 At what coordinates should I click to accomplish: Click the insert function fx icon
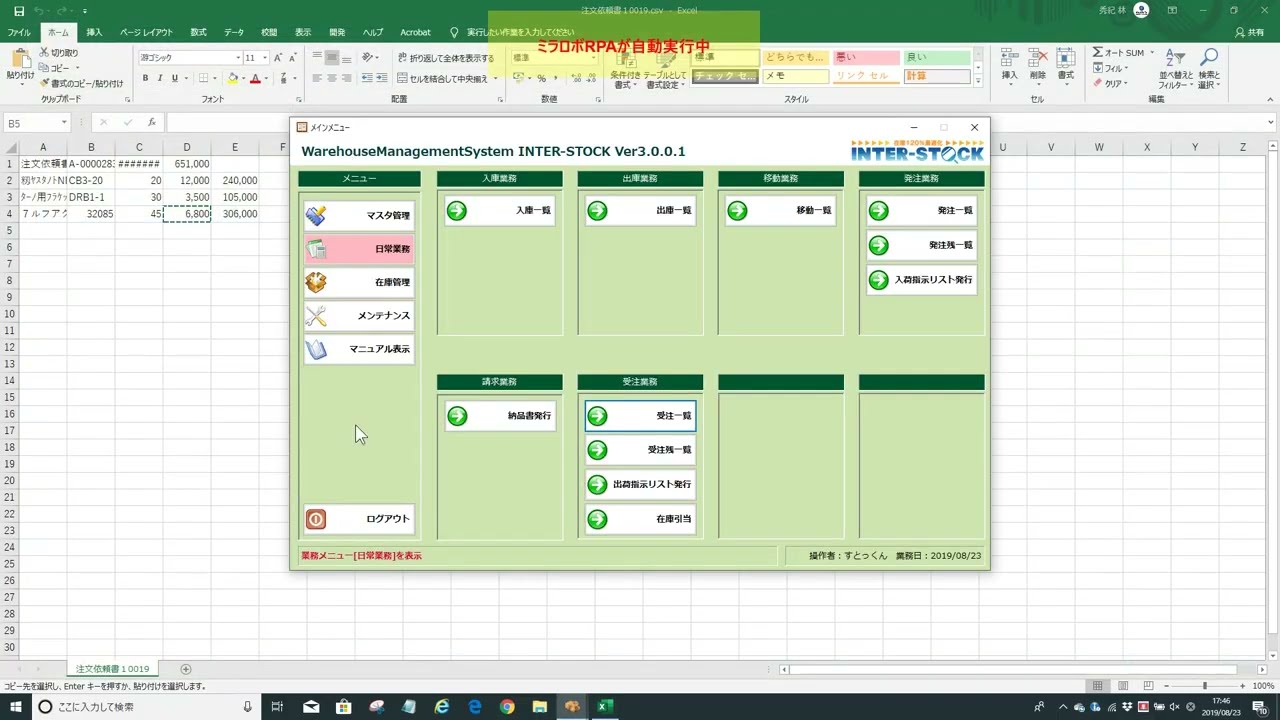[152, 122]
